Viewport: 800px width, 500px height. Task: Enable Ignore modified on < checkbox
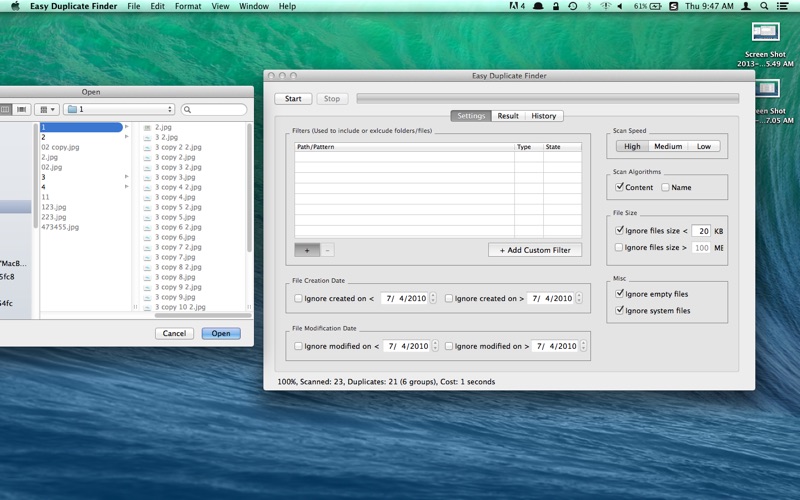point(298,346)
